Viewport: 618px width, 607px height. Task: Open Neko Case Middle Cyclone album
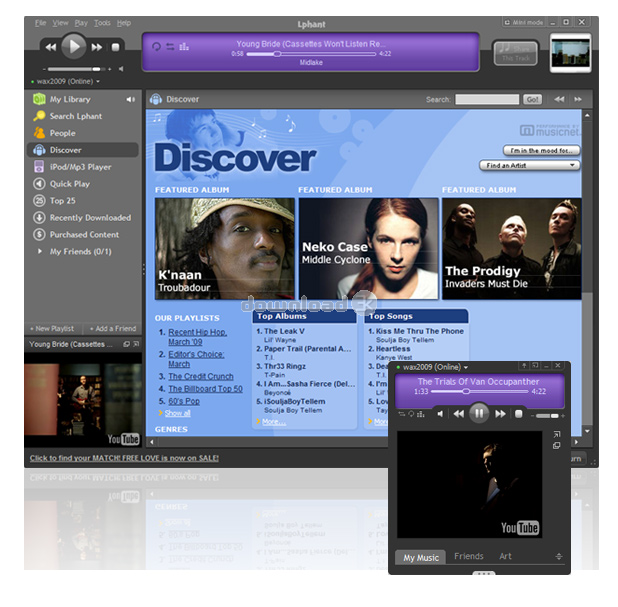(x=369, y=249)
